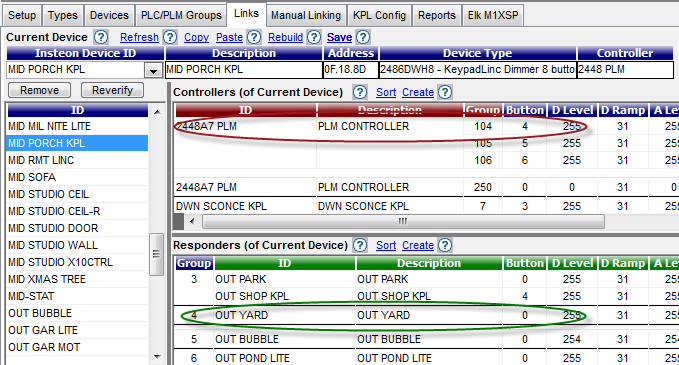Open help icon after Responders heading
679x365 pixels.
(359, 245)
